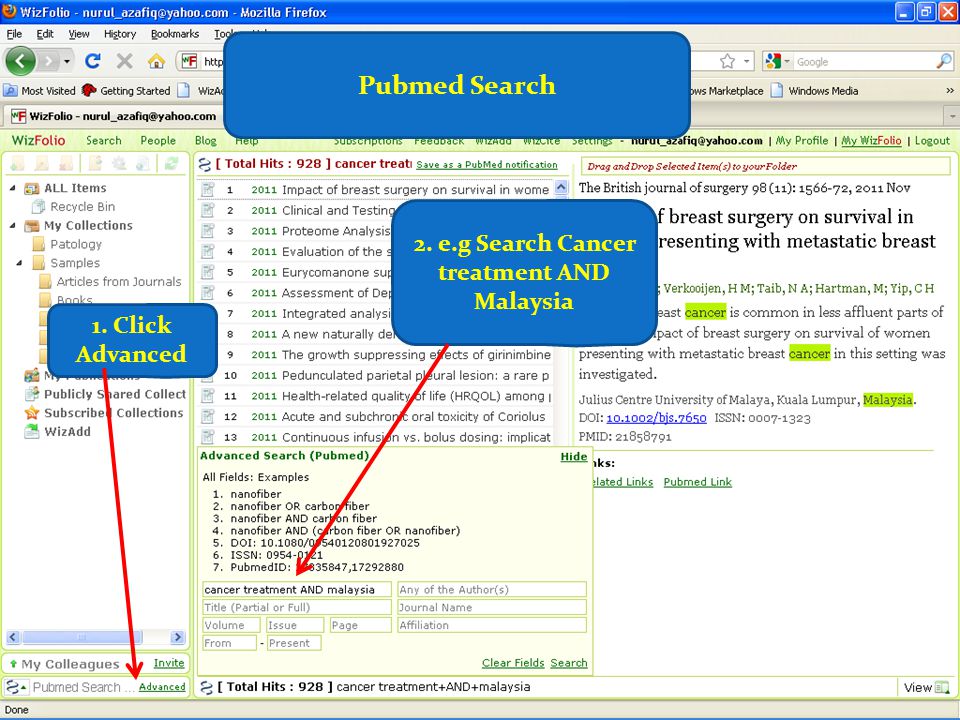Collapse the Samples folder node
960x720 pixels.
pos(19,263)
